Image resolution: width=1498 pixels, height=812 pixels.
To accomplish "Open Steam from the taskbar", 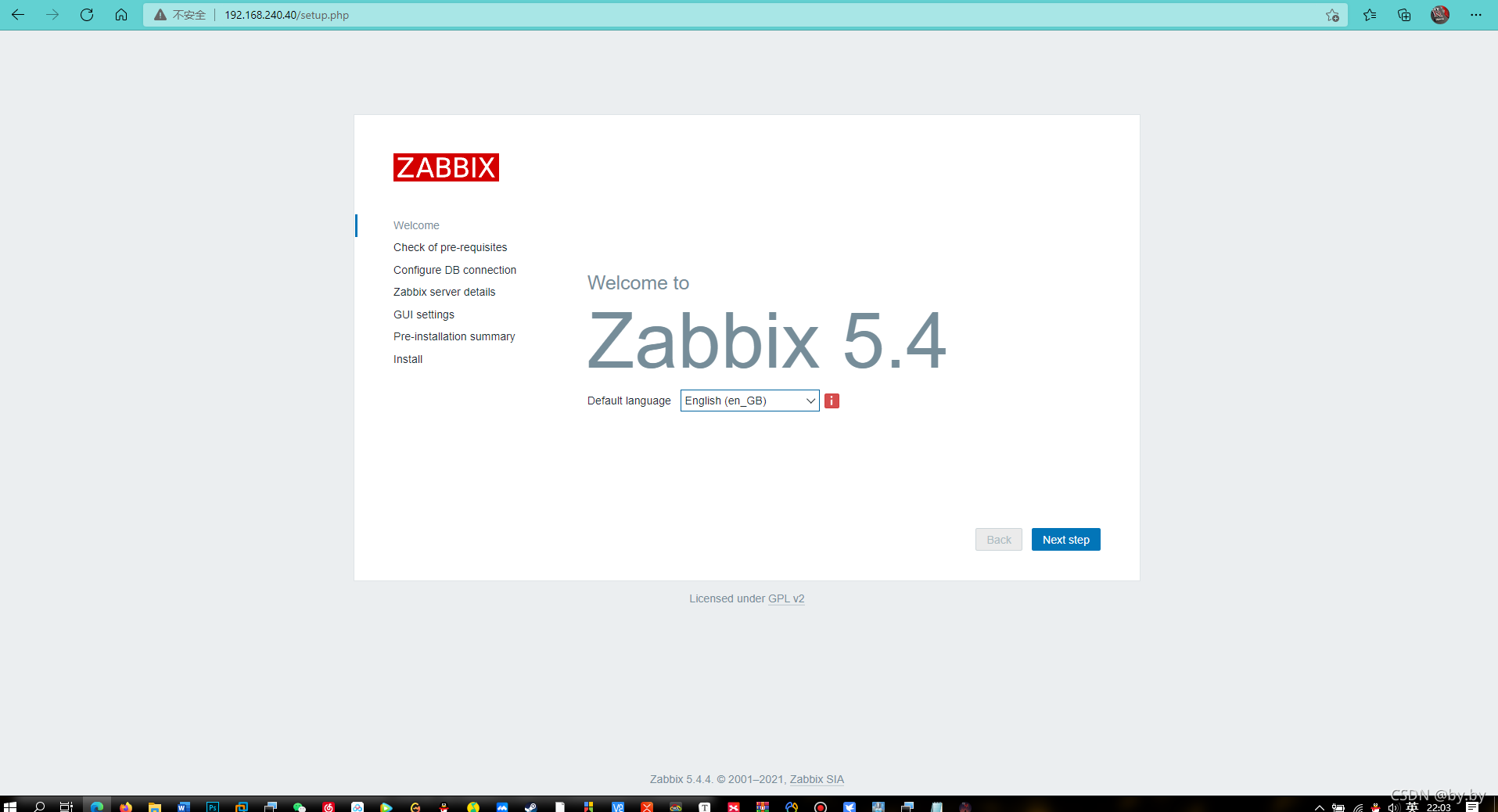I will (530, 806).
